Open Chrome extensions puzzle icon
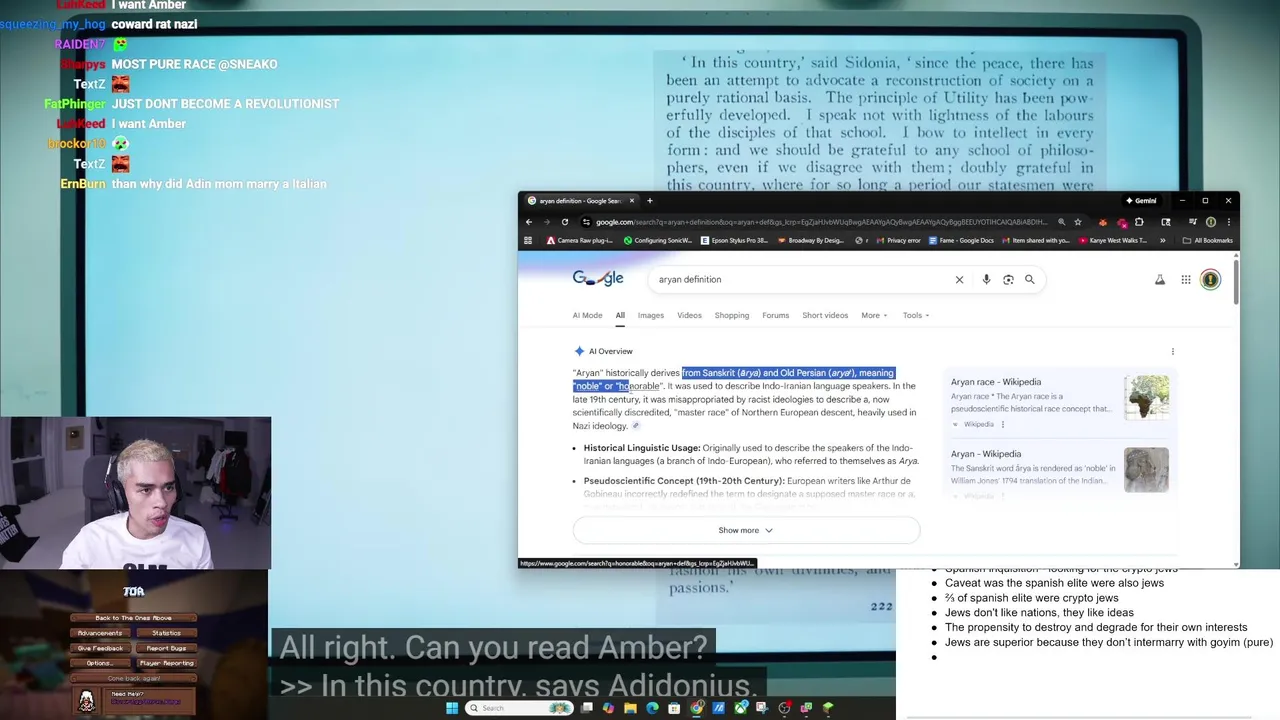 1139,222
